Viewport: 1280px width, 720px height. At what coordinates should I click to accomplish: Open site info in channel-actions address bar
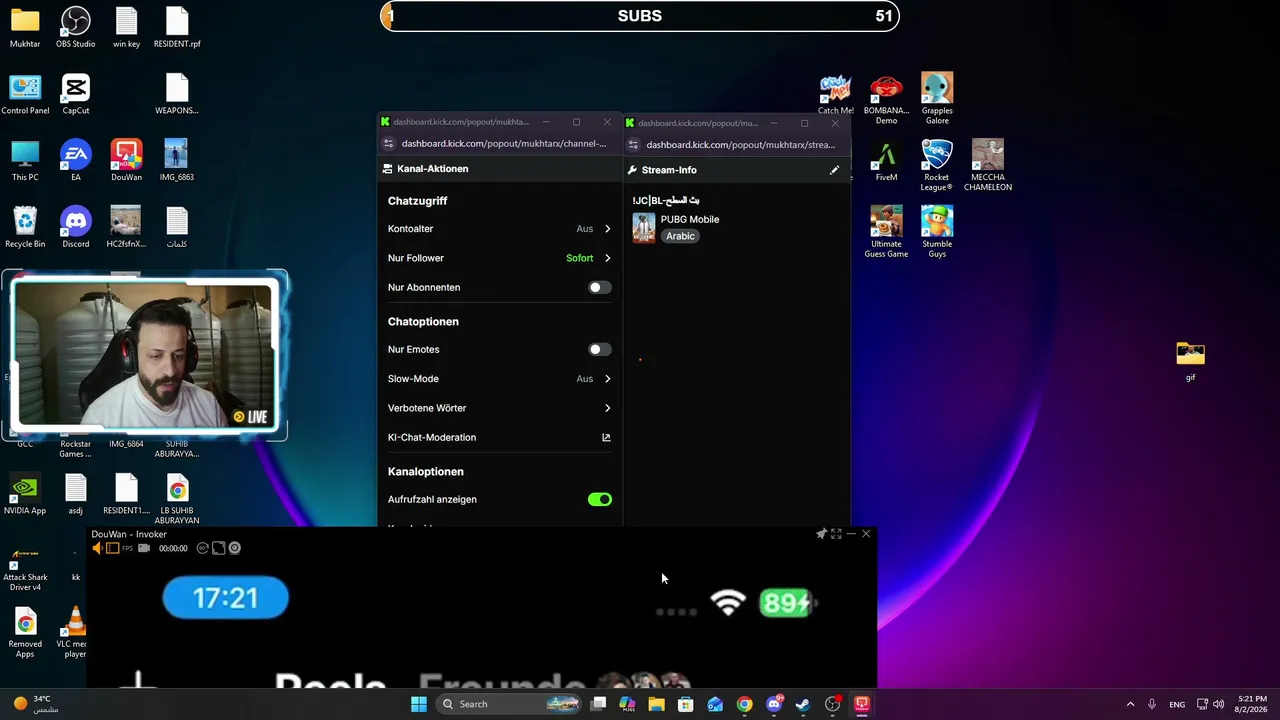pos(389,144)
